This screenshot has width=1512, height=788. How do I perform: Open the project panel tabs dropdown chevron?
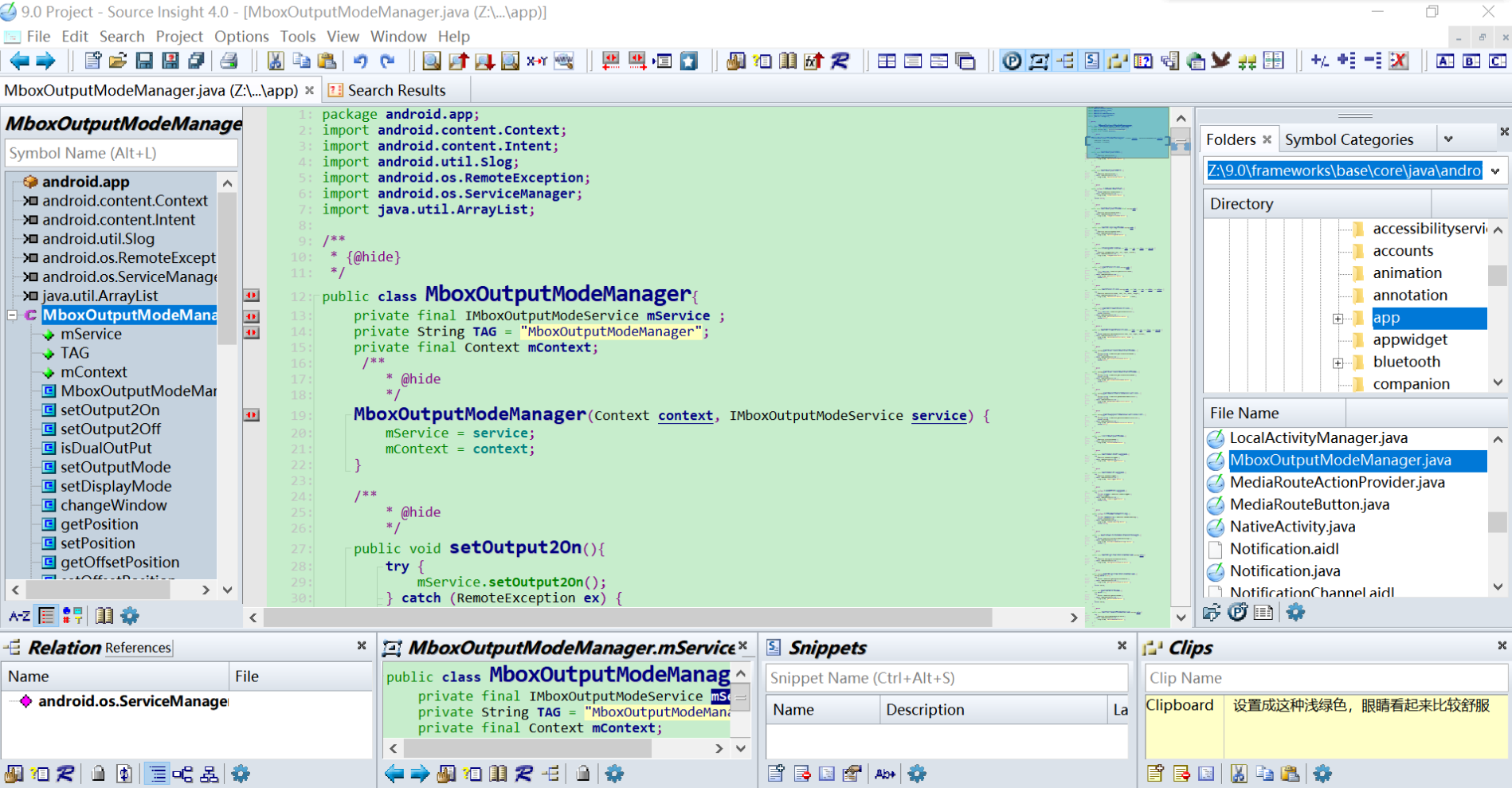(1448, 139)
